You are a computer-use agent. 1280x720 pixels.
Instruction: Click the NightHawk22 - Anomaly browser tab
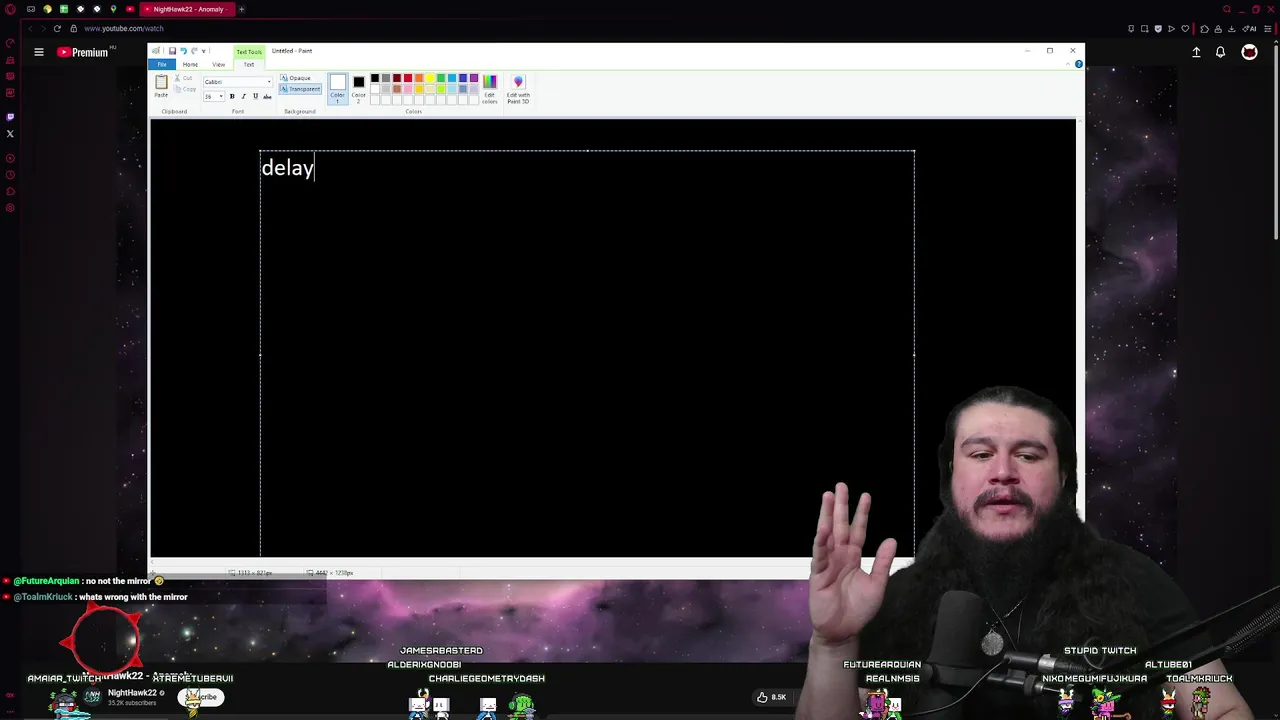(x=187, y=9)
